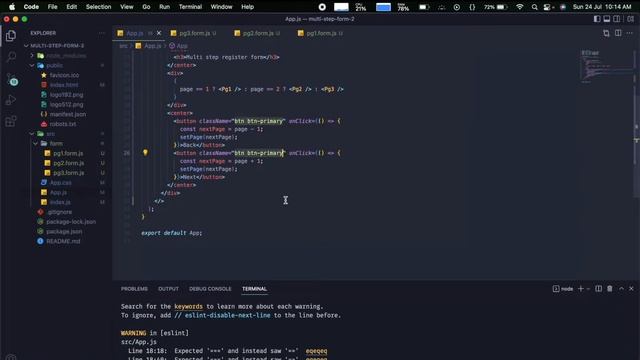Open macOS Spotlight search icon
Viewport: 640px width, 360px height.
point(534,7)
